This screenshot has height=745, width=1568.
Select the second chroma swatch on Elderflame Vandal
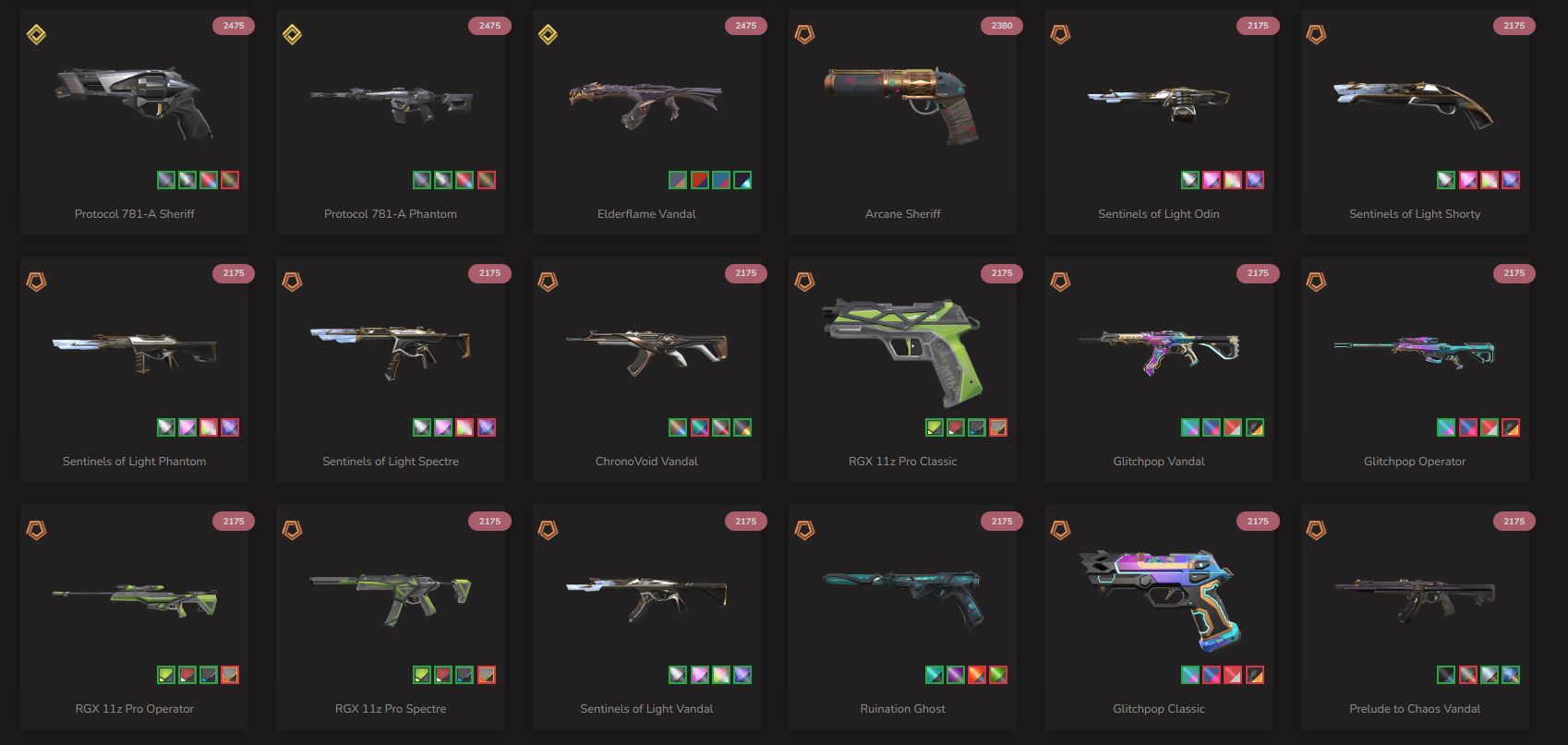pos(700,180)
